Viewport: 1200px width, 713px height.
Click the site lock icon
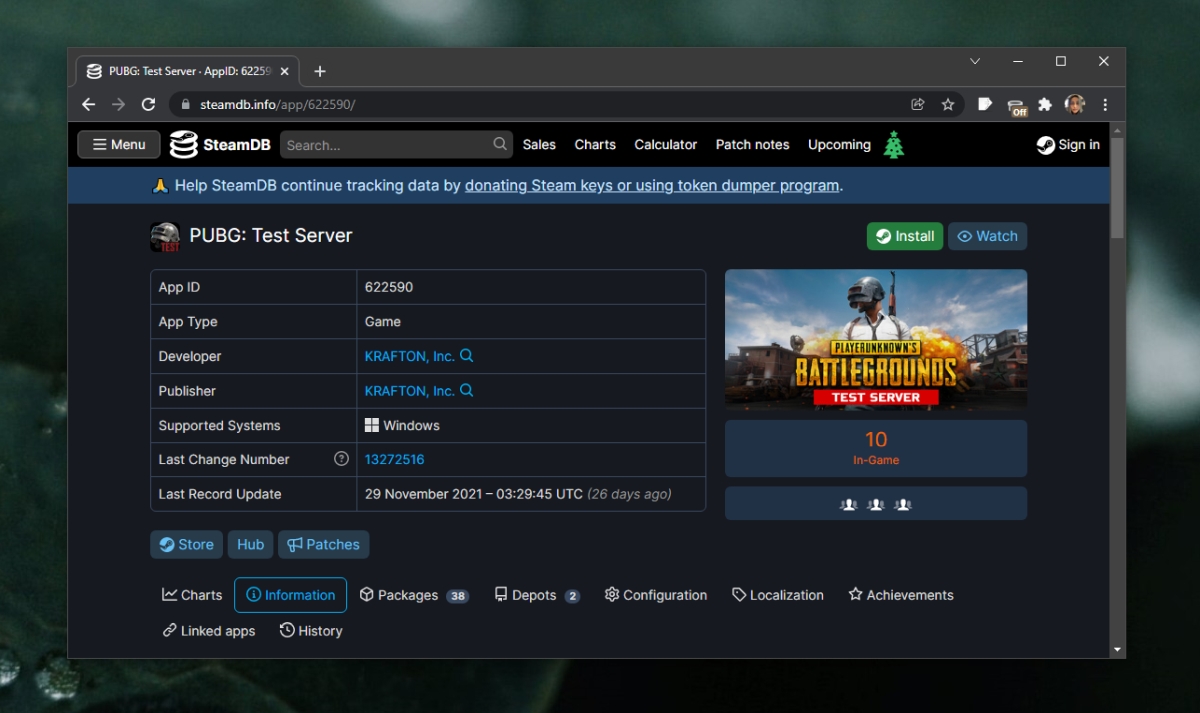coord(185,104)
